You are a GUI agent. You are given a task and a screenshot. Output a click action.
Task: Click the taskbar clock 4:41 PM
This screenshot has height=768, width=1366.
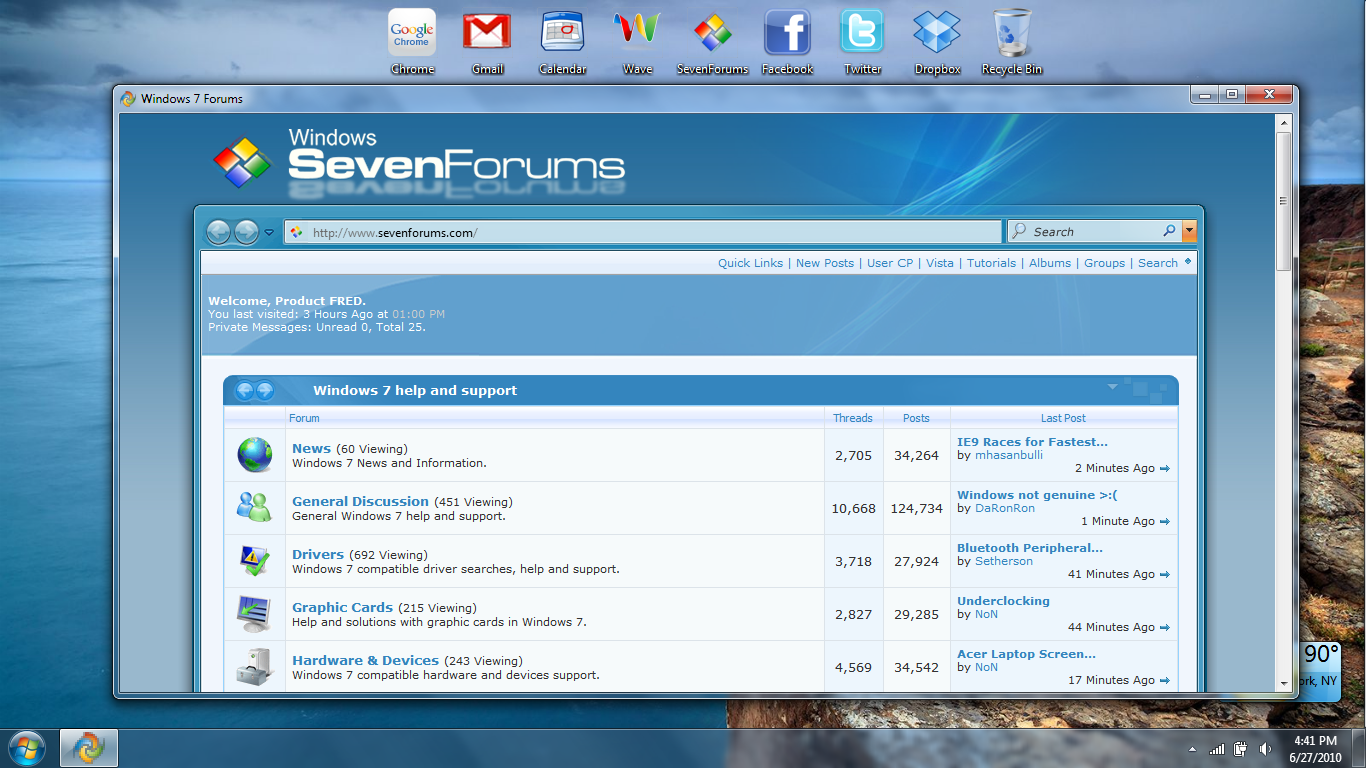click(x=1315, y=741)
